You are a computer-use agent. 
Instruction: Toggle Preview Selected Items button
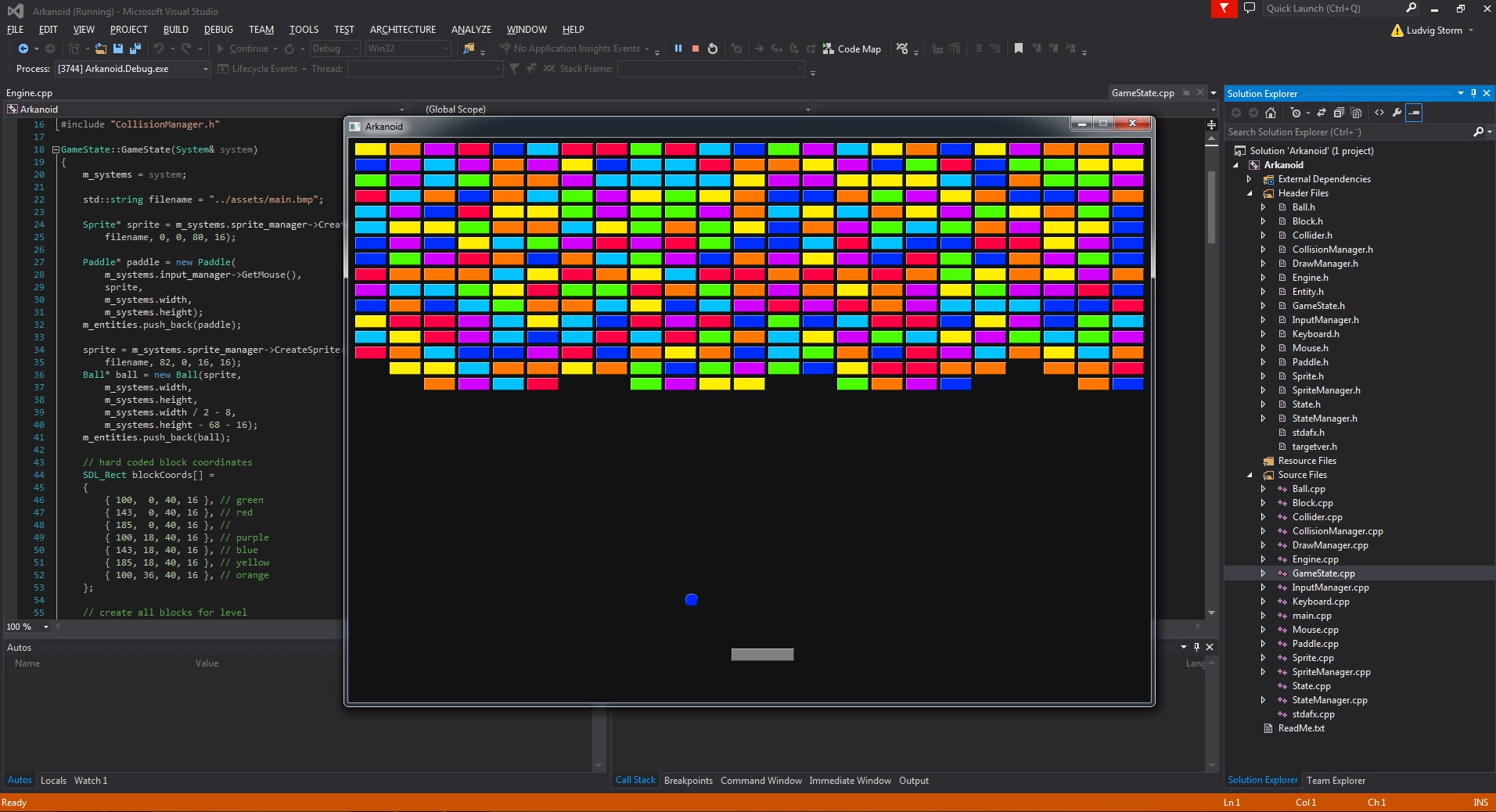click(1414, 113)
